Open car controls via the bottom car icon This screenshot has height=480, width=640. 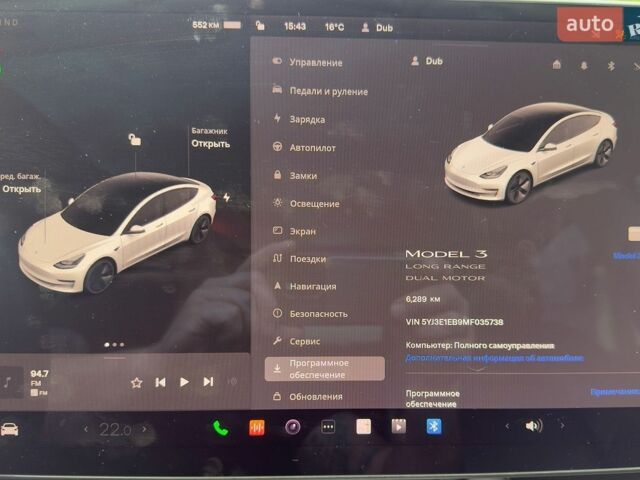[9, 429]
